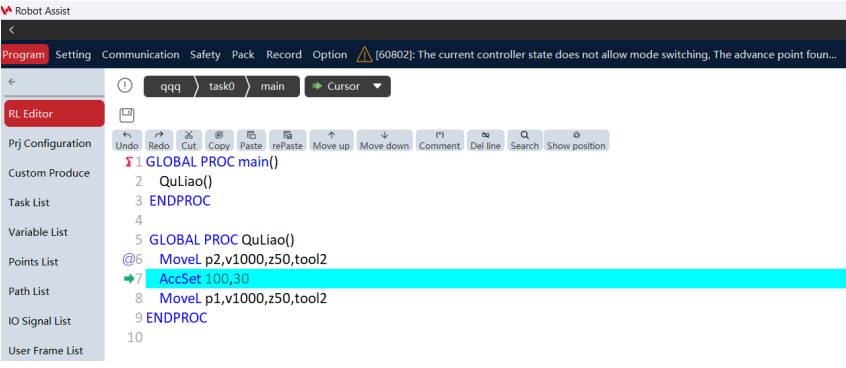Screen dimensions: 846x368
Task: Open Search in the editor toolbar
Action: click(524, 140)
